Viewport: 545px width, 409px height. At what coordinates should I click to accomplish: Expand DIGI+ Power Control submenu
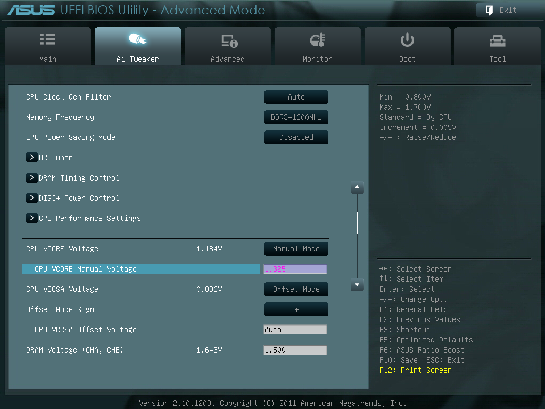[32, 198]
